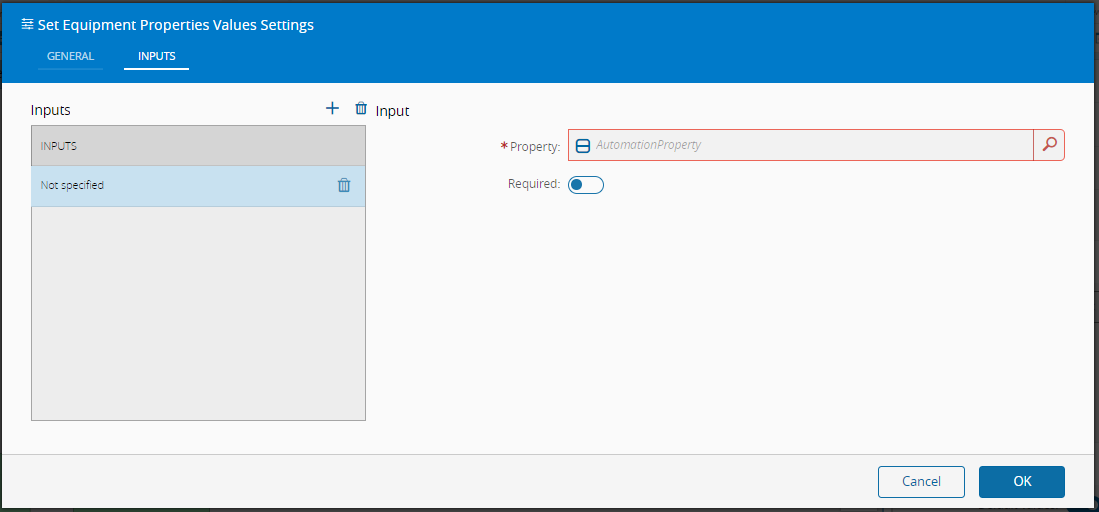Open property search with the magnifier icon
Image resolution: width=1099 pixels, height=512 pixels.
(x=1049, y=145)
